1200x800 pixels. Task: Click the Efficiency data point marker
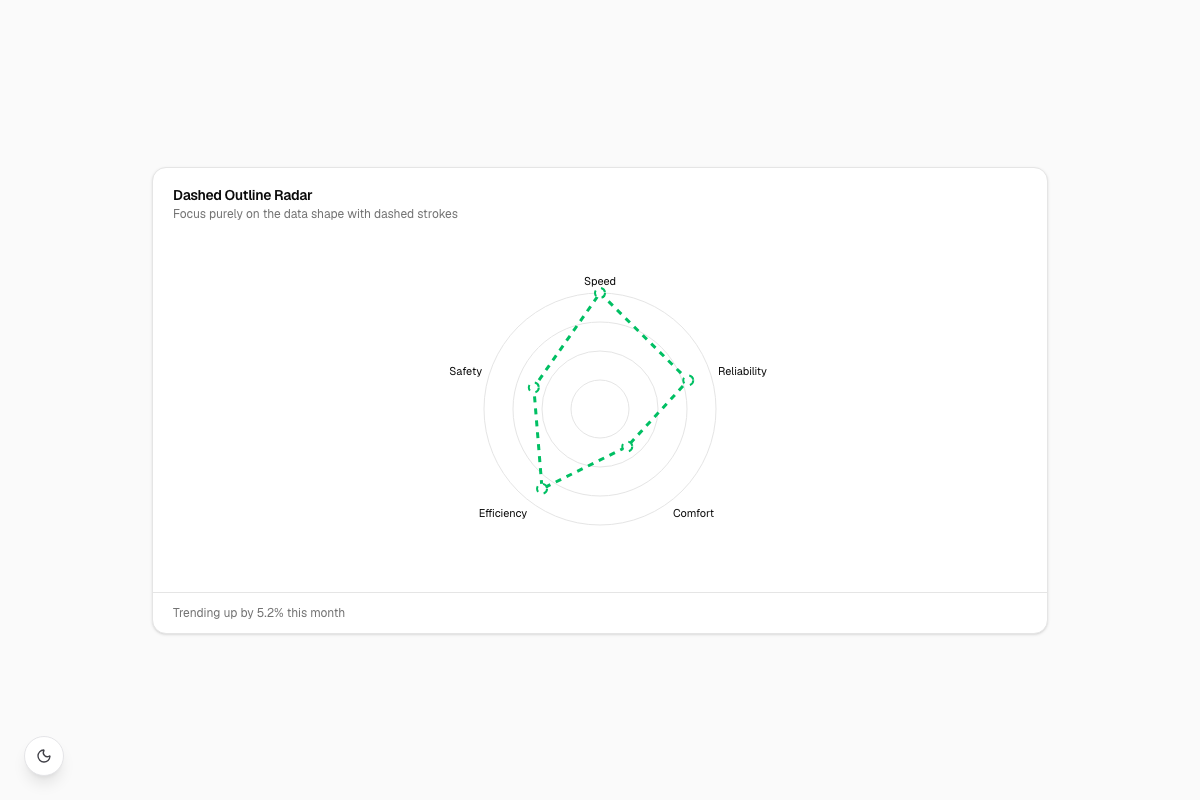tap(543, 487)
